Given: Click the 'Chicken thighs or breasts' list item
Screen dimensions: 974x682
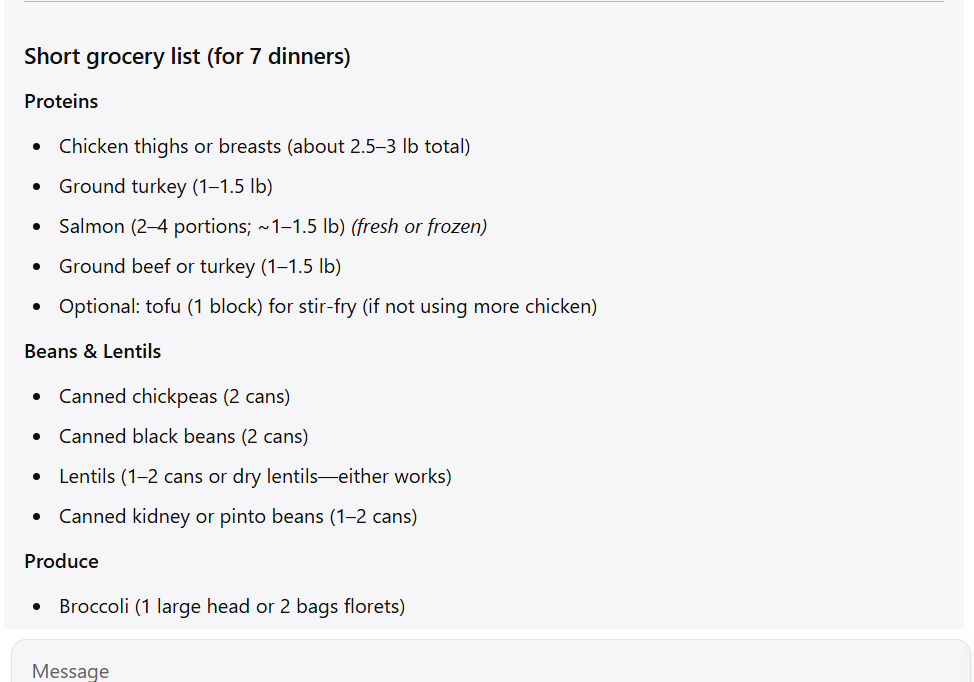Looking at the screenshot, I should tap(265, 147).
